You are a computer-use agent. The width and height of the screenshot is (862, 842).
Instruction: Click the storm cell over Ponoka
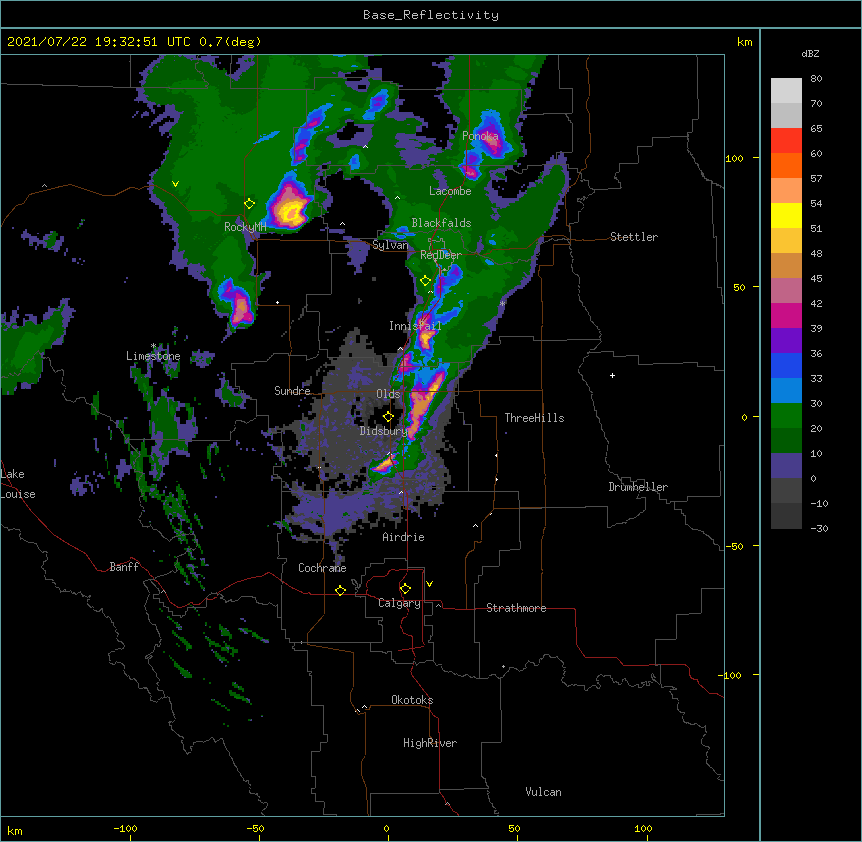(490, 137)
